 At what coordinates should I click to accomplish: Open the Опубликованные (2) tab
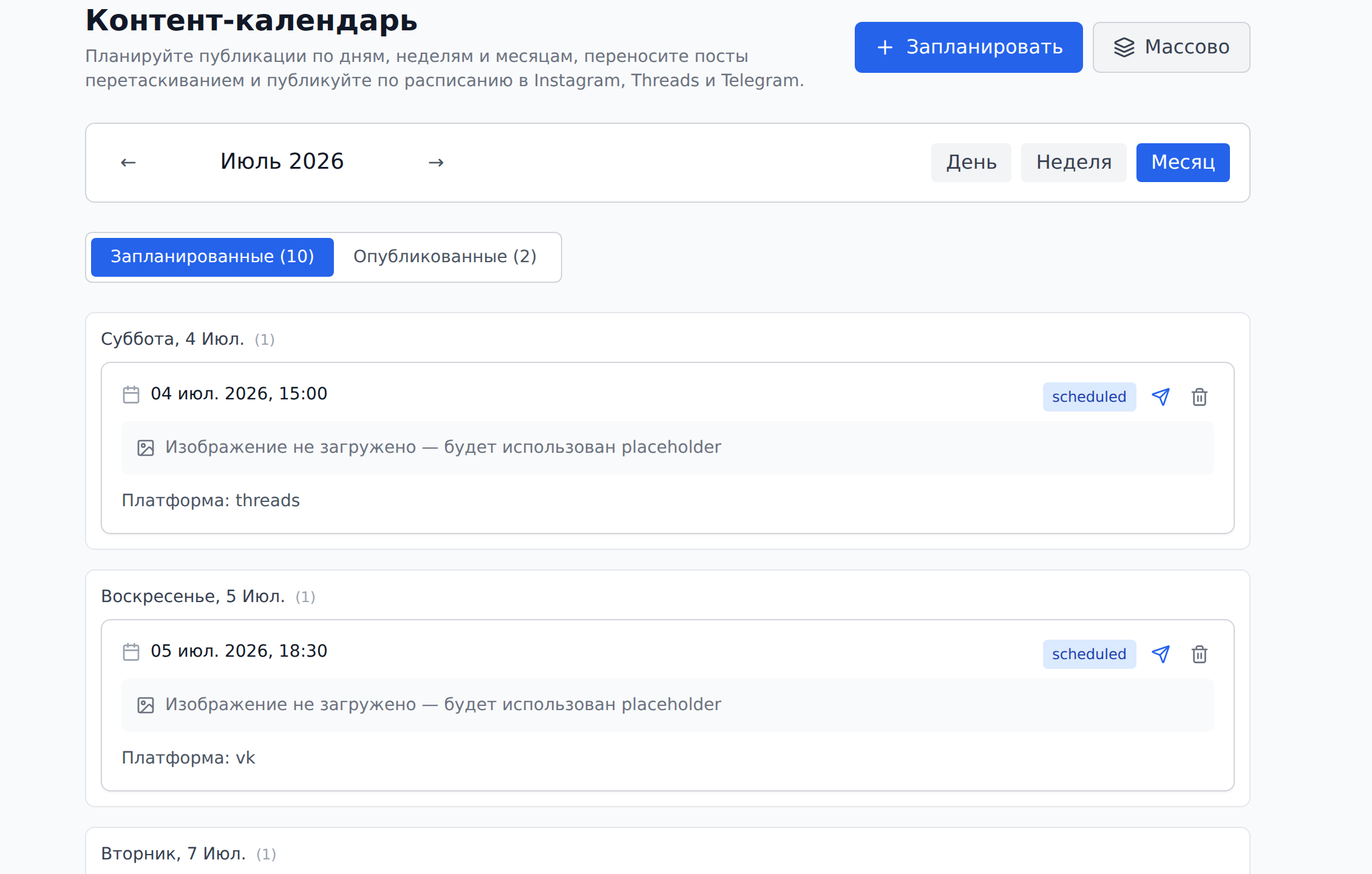click(445, 257)
